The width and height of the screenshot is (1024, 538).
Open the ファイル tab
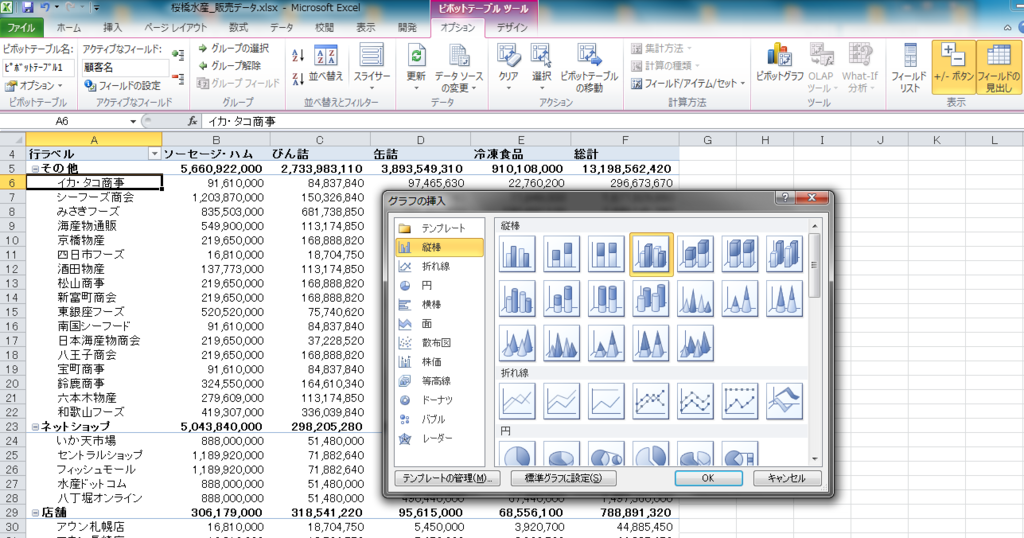(x=21, y=27)
